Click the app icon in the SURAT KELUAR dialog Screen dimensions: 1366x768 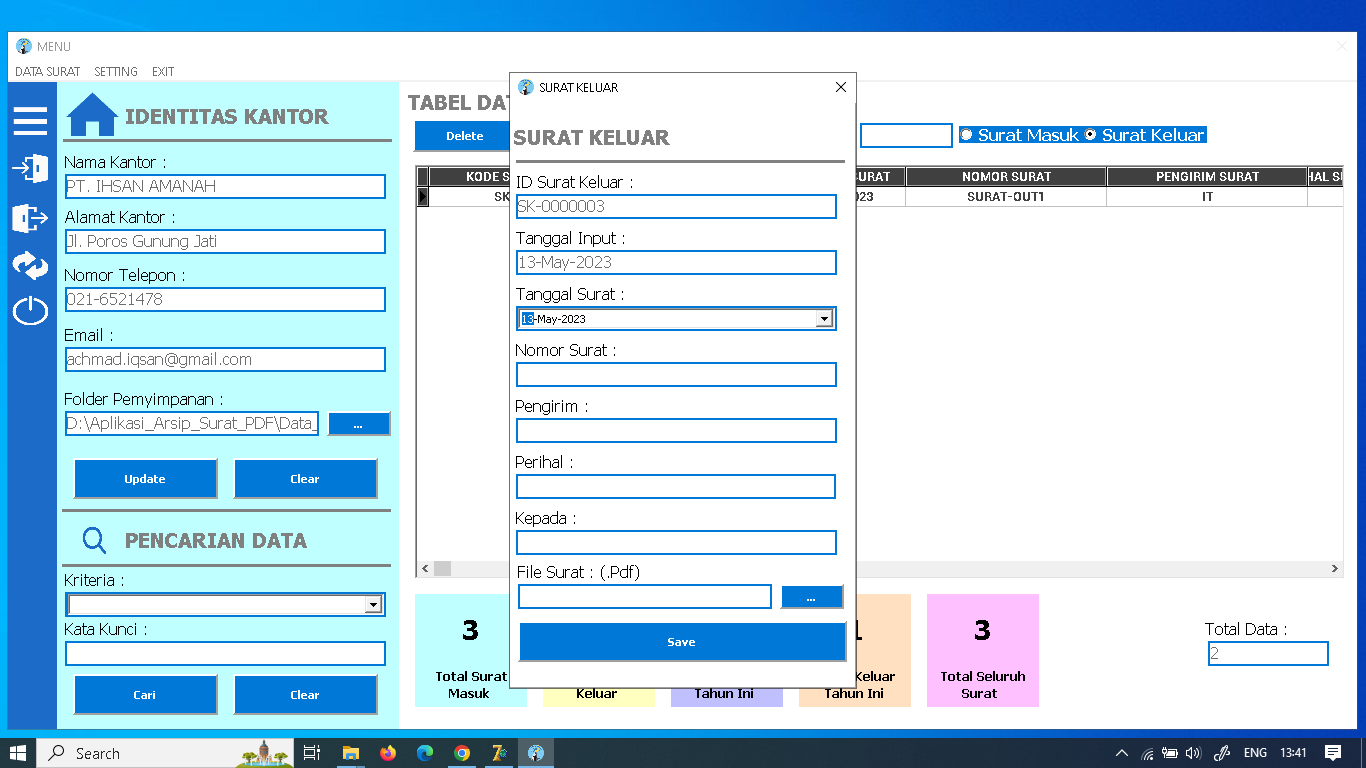(525, 87)
